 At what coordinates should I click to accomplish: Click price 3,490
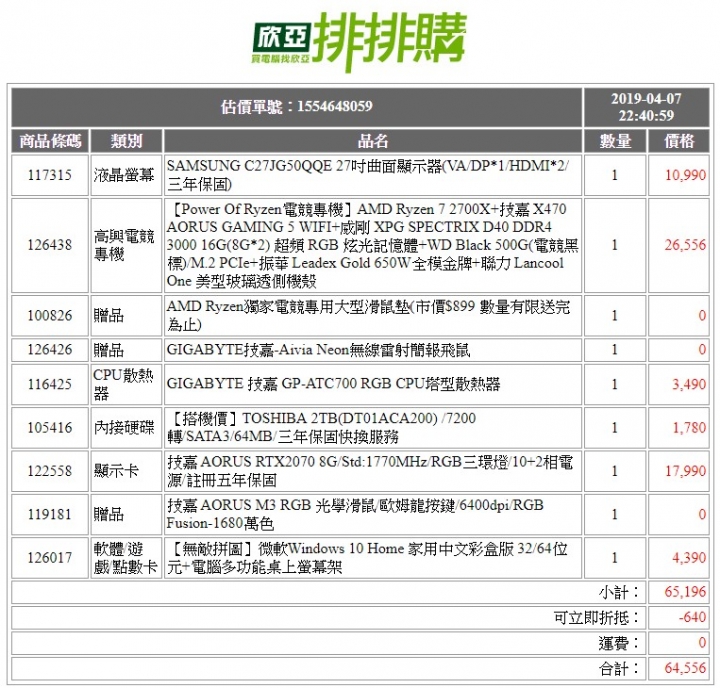689,384
